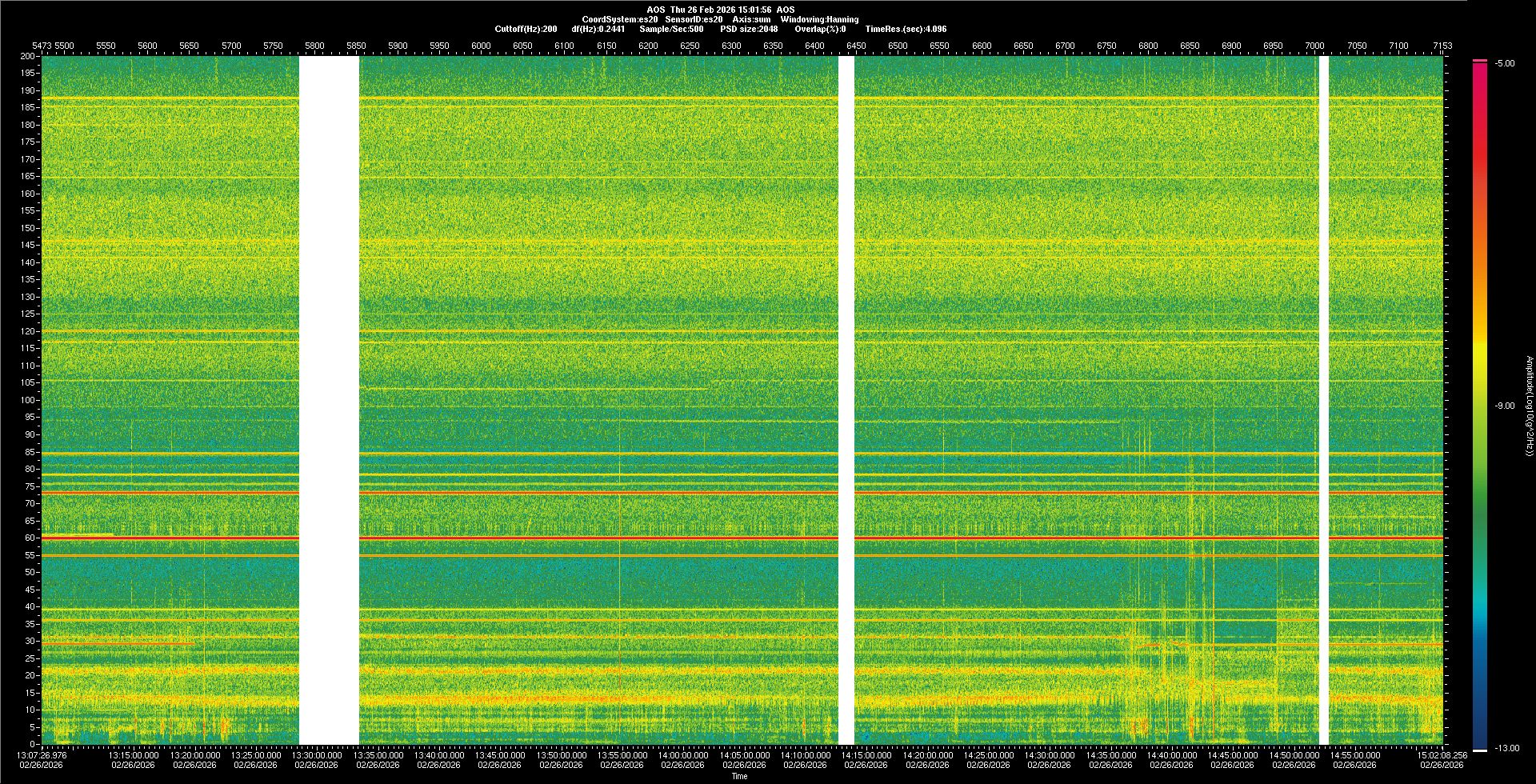Viewport: 1536px width, 784px height.
Task: Click the end time label 15:02:08.256
Action: [x=1441, y=755]
